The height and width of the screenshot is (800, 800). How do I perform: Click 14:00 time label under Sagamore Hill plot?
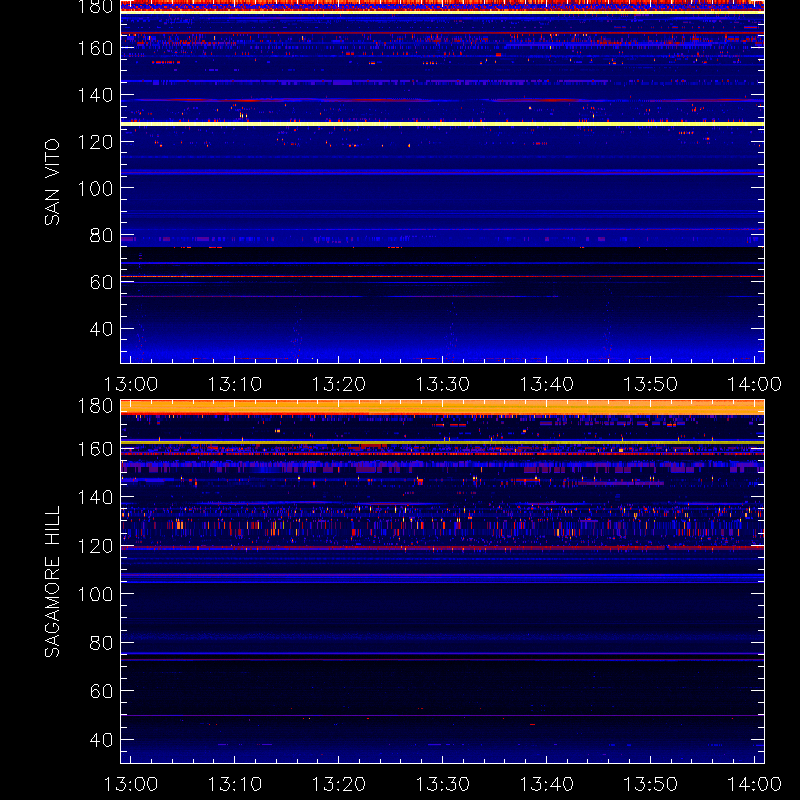tap(755, 784)
